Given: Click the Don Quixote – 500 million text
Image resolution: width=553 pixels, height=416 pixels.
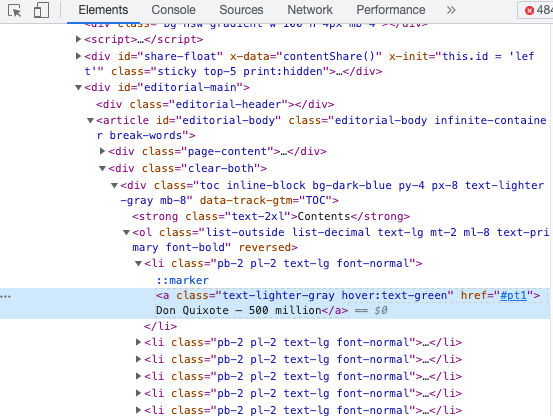Looking at the screenshot, I should tap(239, 310).
